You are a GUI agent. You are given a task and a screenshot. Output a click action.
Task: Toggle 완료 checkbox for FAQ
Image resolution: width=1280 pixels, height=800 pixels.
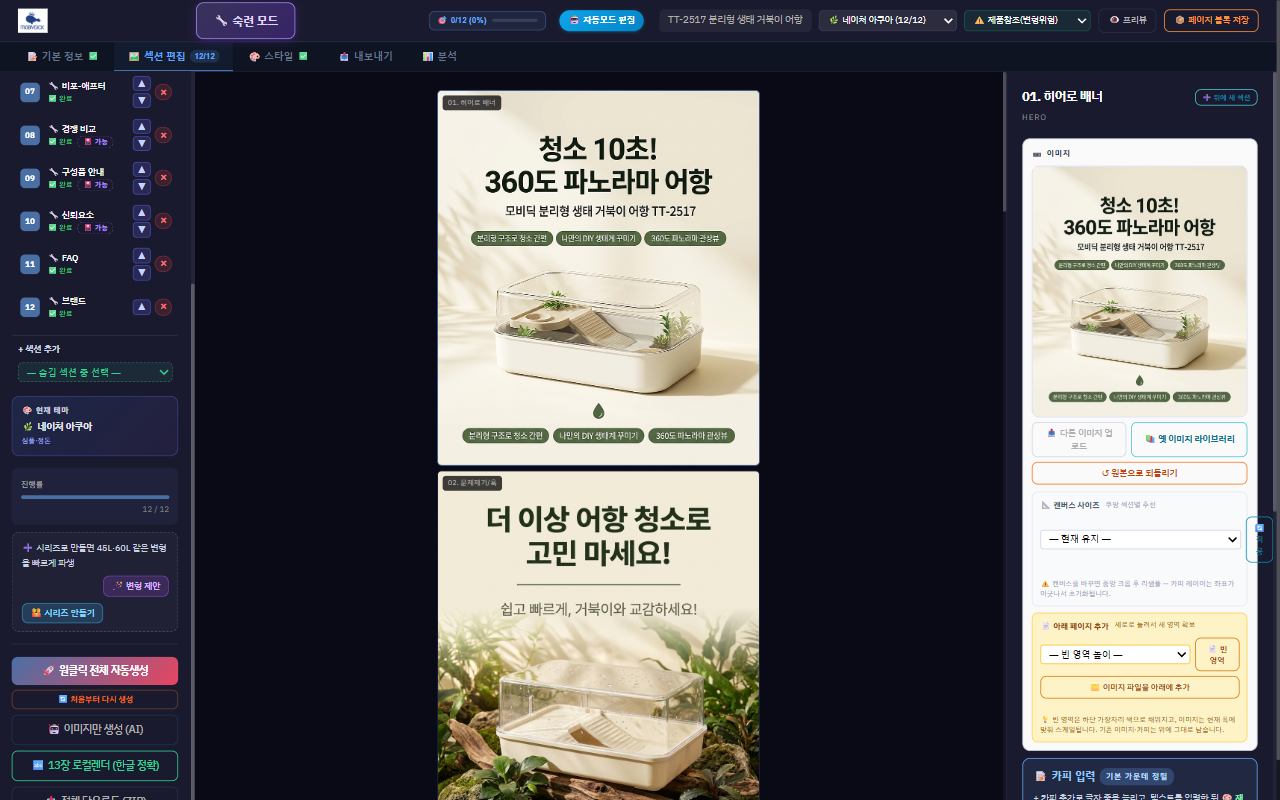[52, 270]
